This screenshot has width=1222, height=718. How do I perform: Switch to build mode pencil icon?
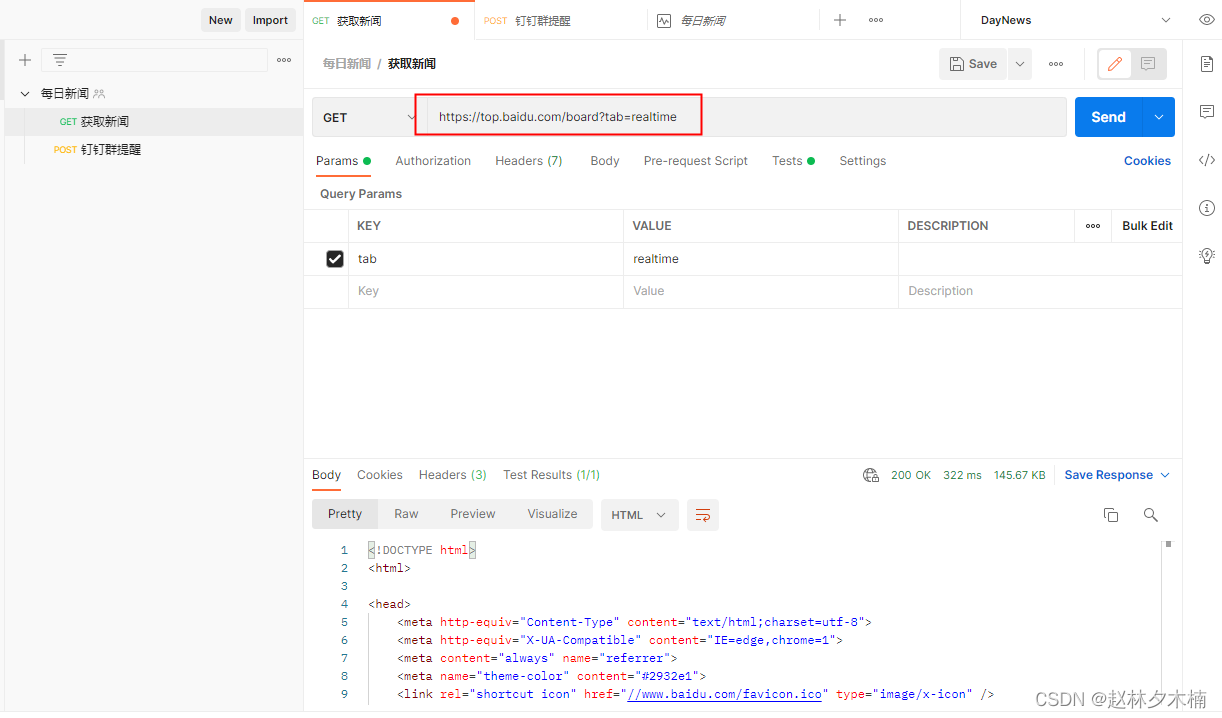[x=1115, y=64]
